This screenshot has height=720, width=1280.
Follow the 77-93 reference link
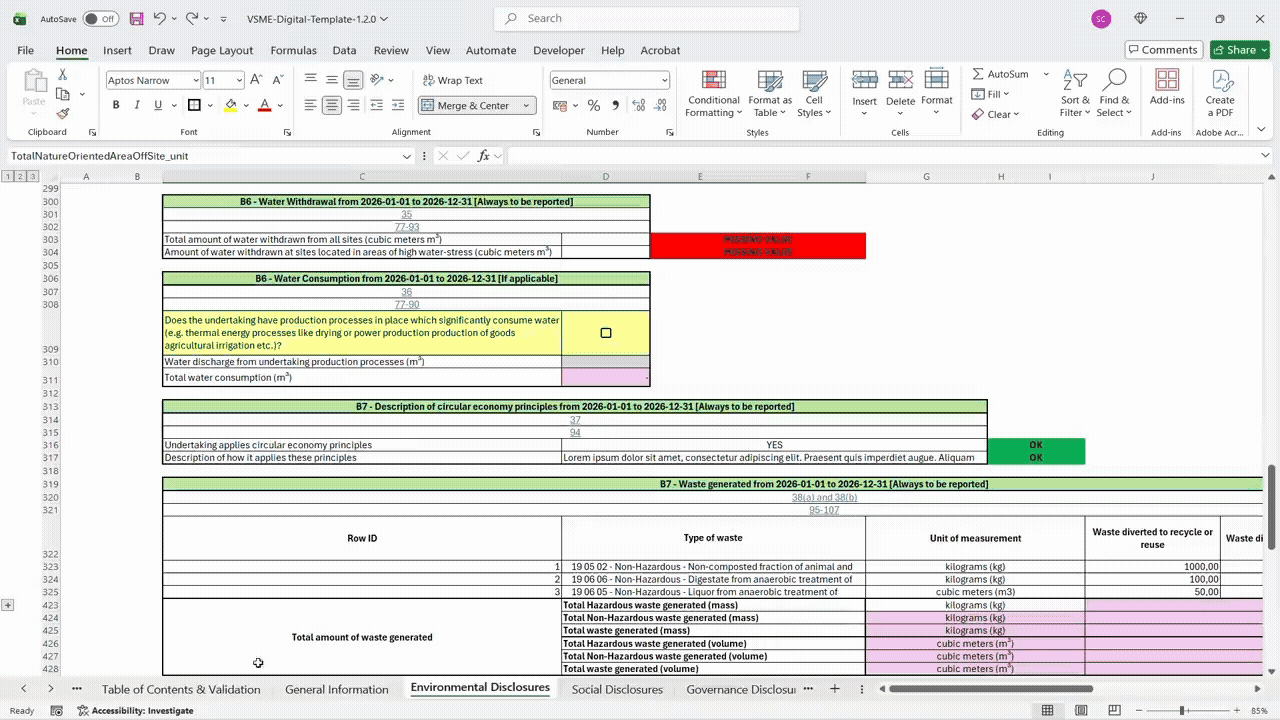tap(406, 227)
